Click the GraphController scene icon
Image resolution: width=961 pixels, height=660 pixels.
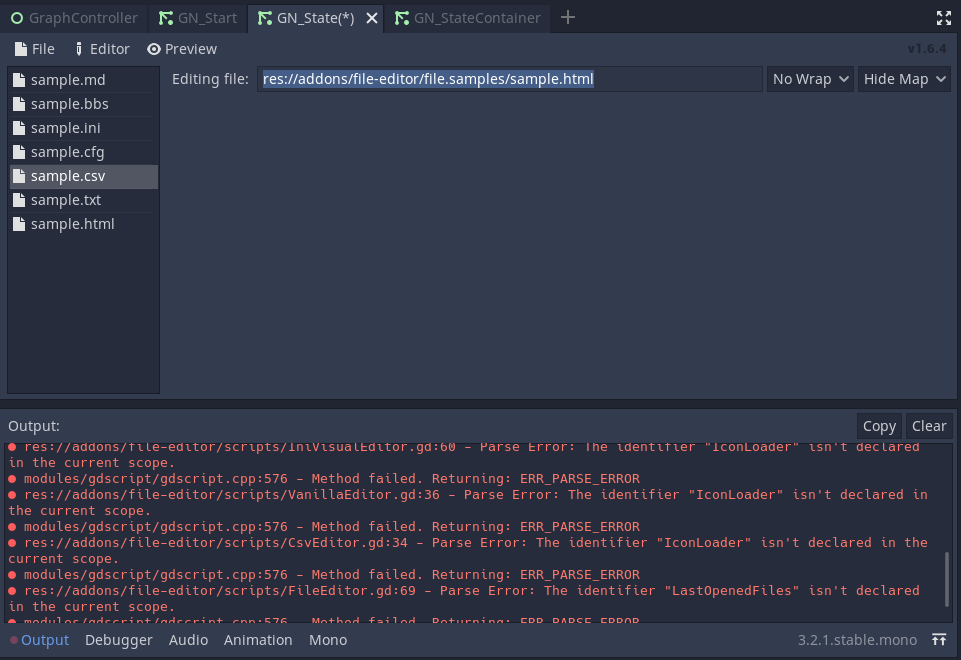(x=17, y=17)
